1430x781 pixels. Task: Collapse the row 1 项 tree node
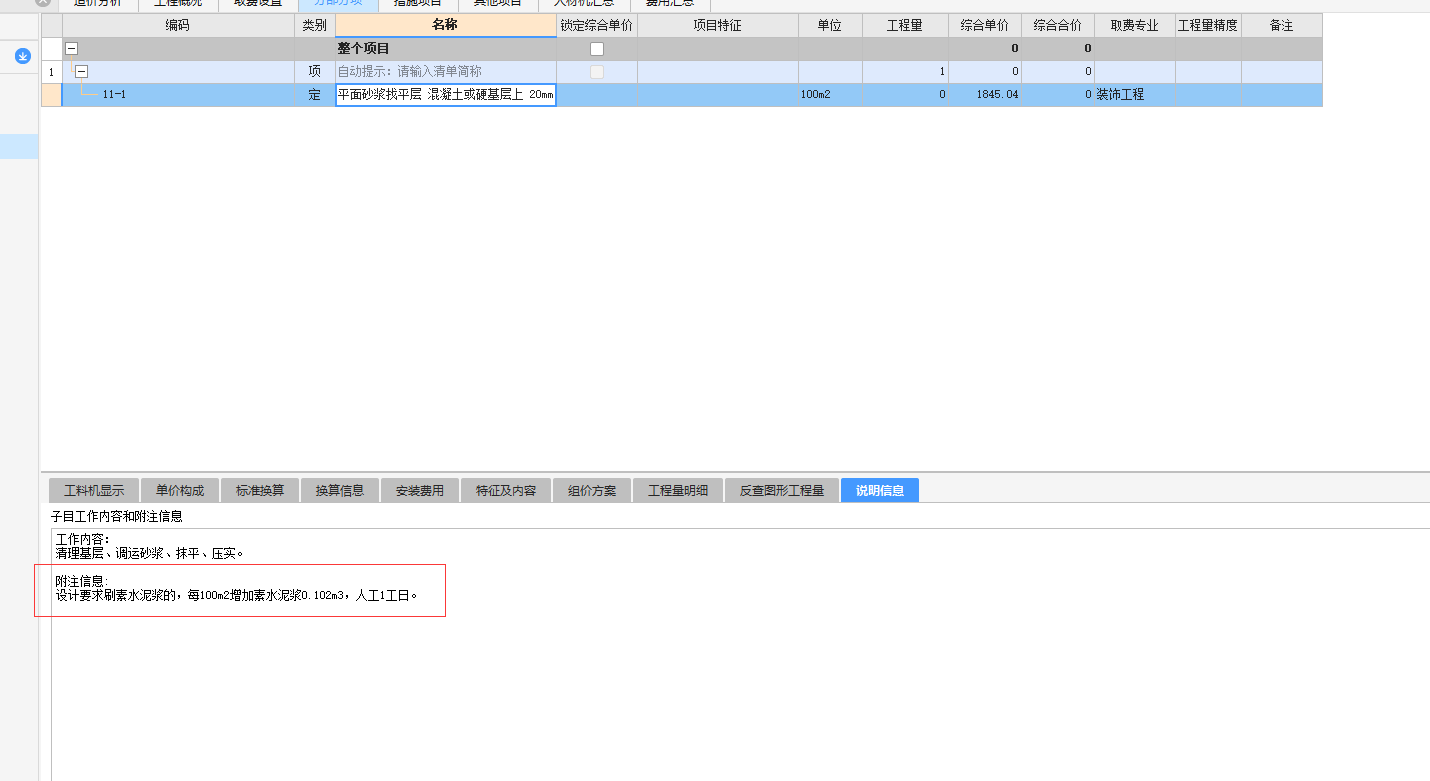coord(82,72)
